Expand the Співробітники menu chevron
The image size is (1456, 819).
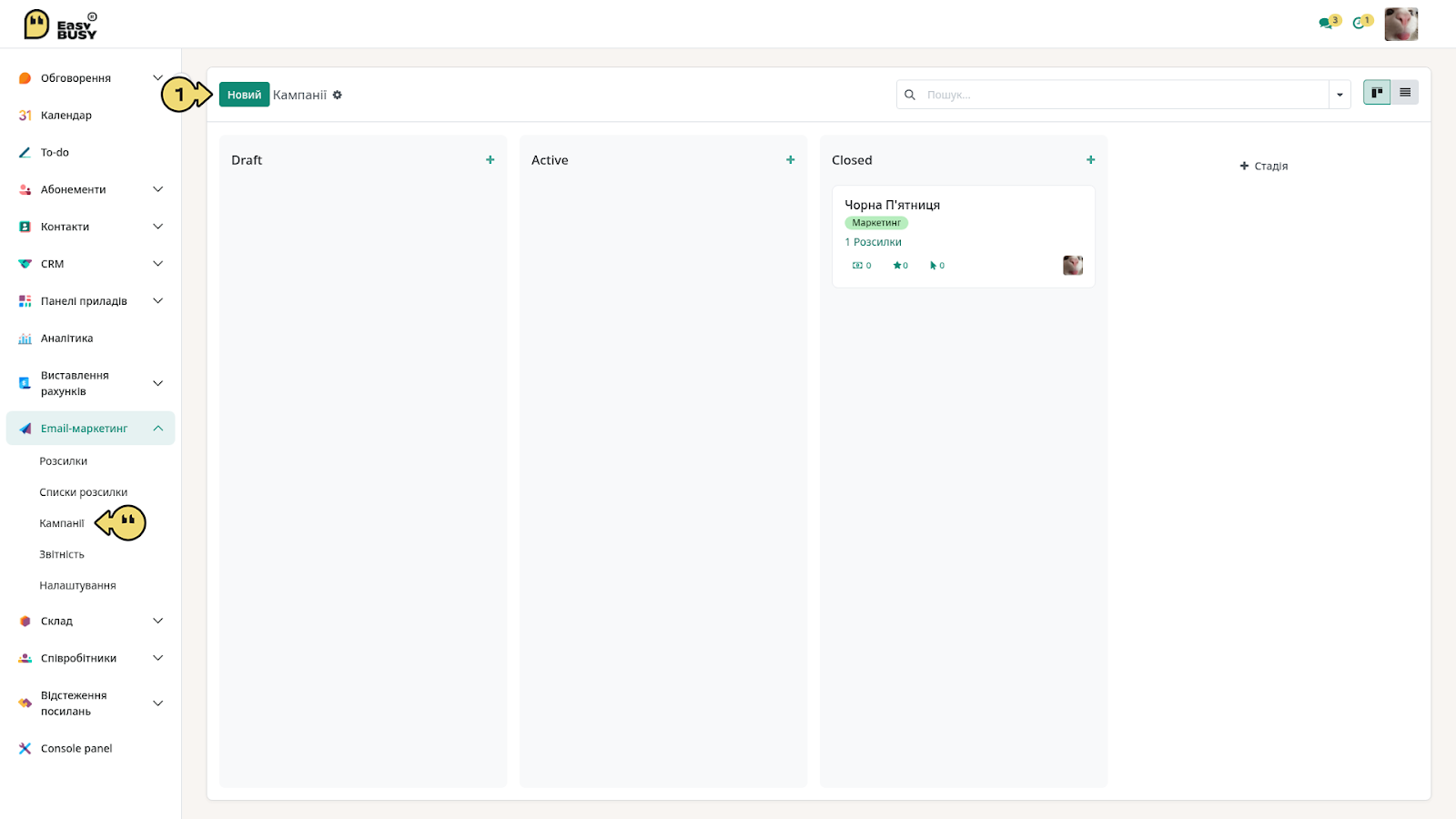point(157,658)
